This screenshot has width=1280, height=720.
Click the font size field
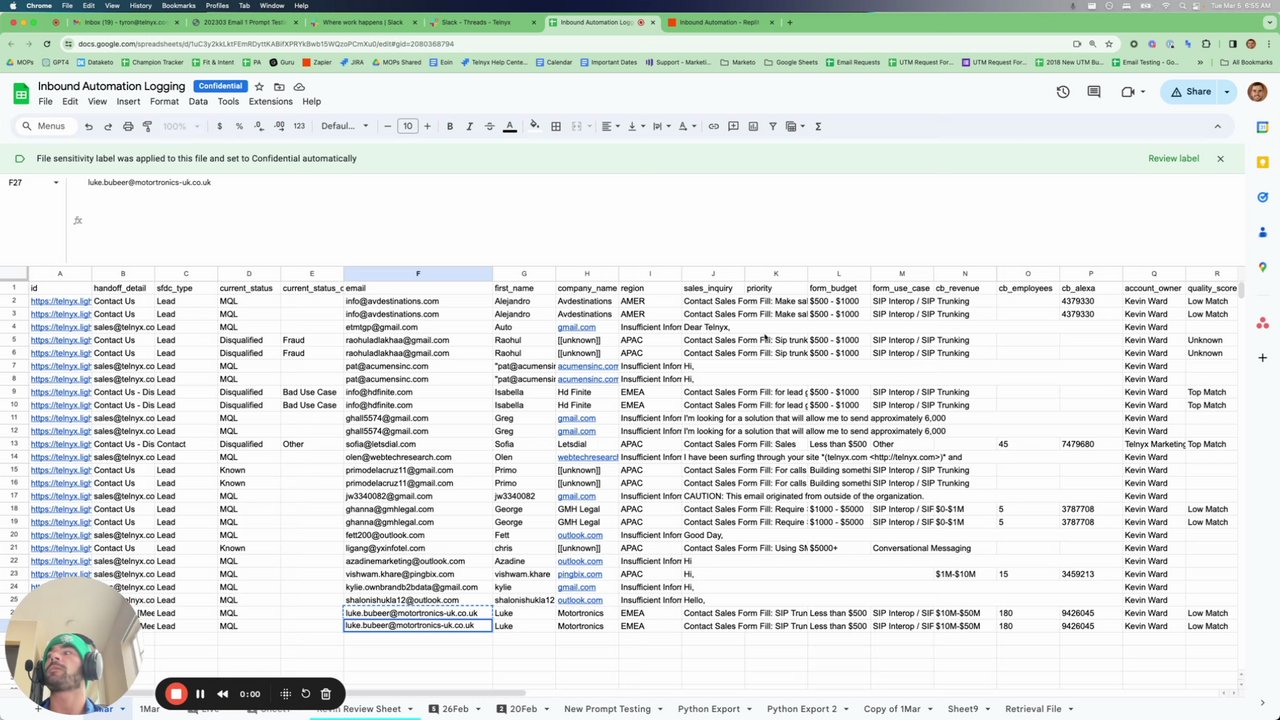[x=407, y=126]
